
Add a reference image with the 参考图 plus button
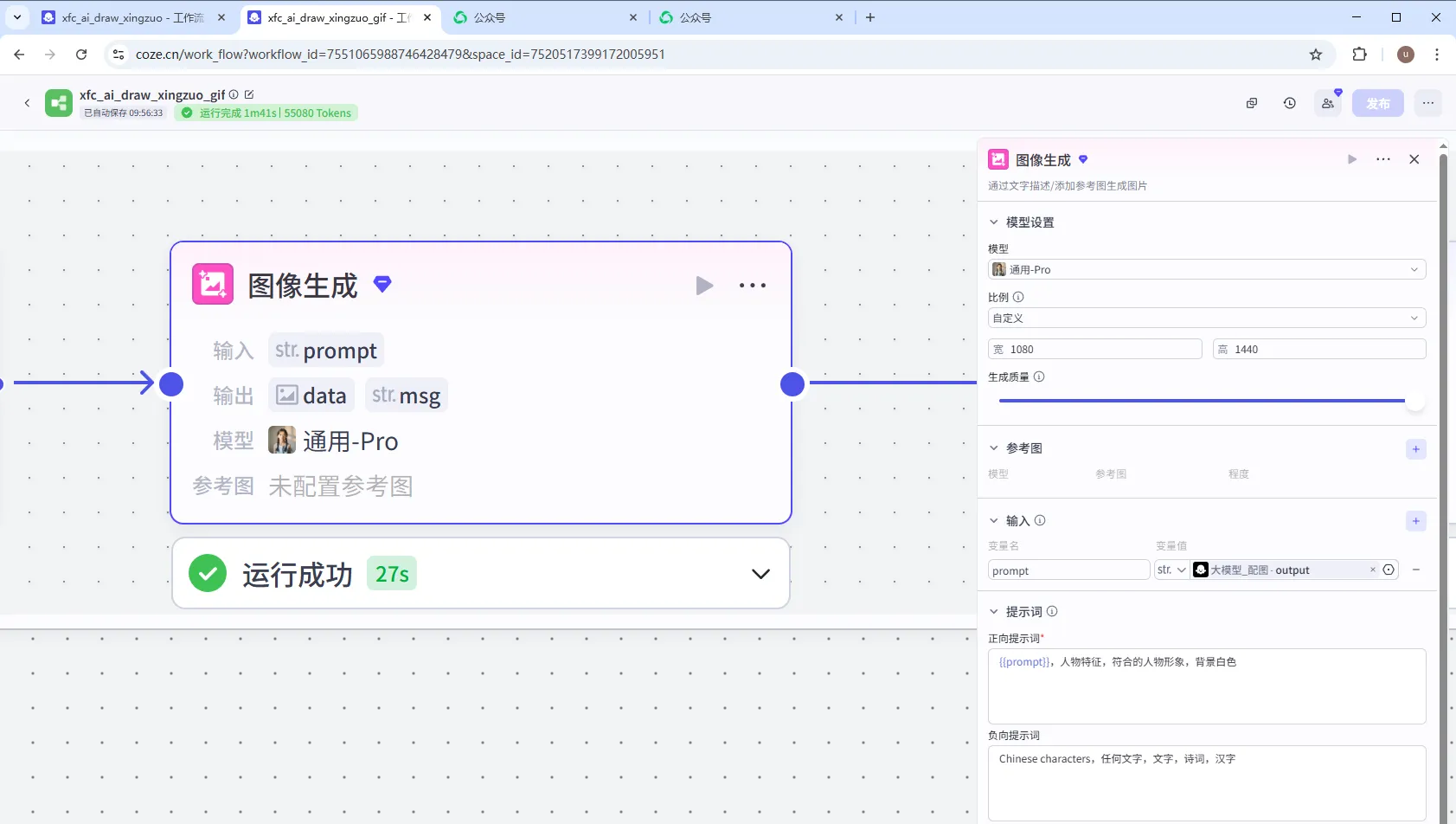[1416, 449]
